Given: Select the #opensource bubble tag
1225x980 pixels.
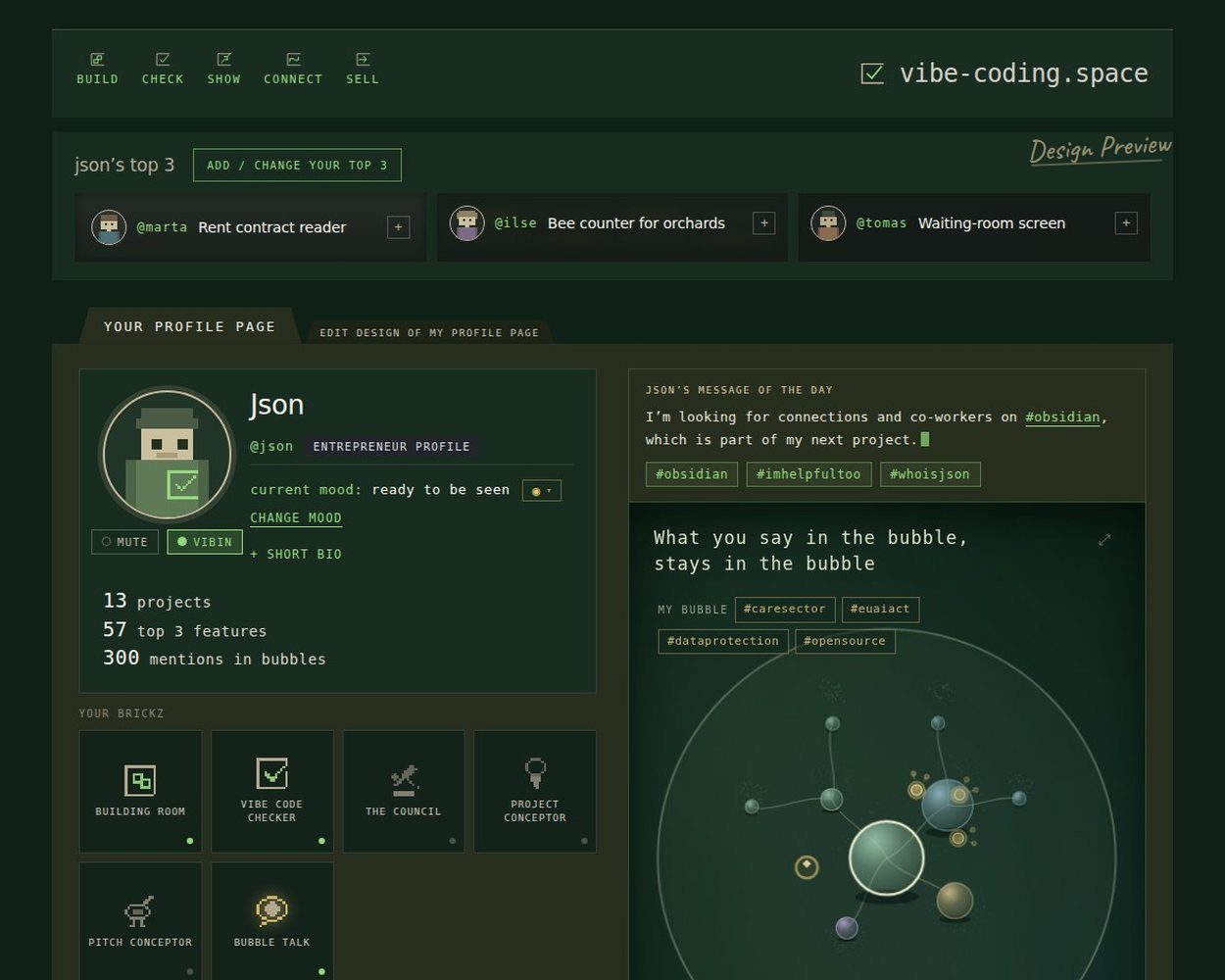Looking at the screenshot, I should [x=845, y=641].
